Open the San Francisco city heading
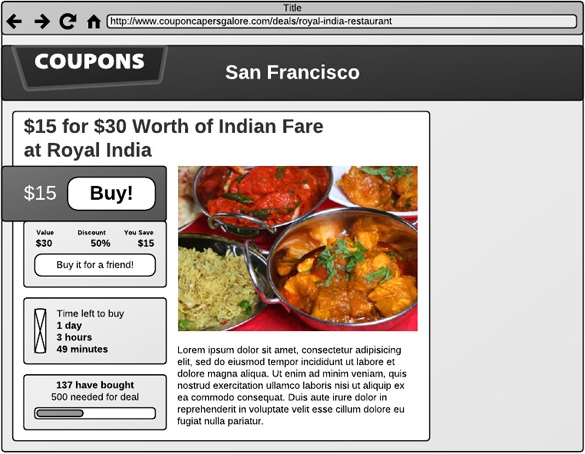This screenshot has width=585, height=454. coord(292,72)
